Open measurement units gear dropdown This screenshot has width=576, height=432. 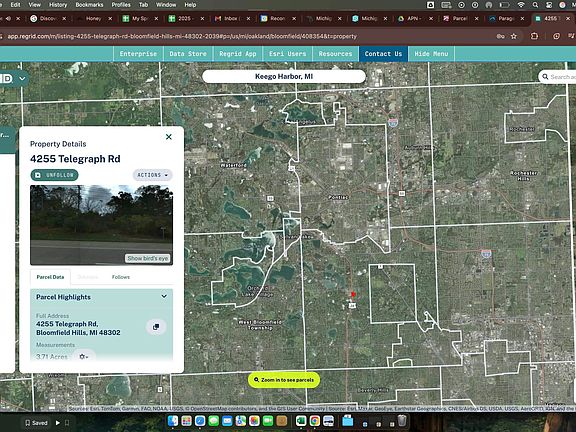84,356
